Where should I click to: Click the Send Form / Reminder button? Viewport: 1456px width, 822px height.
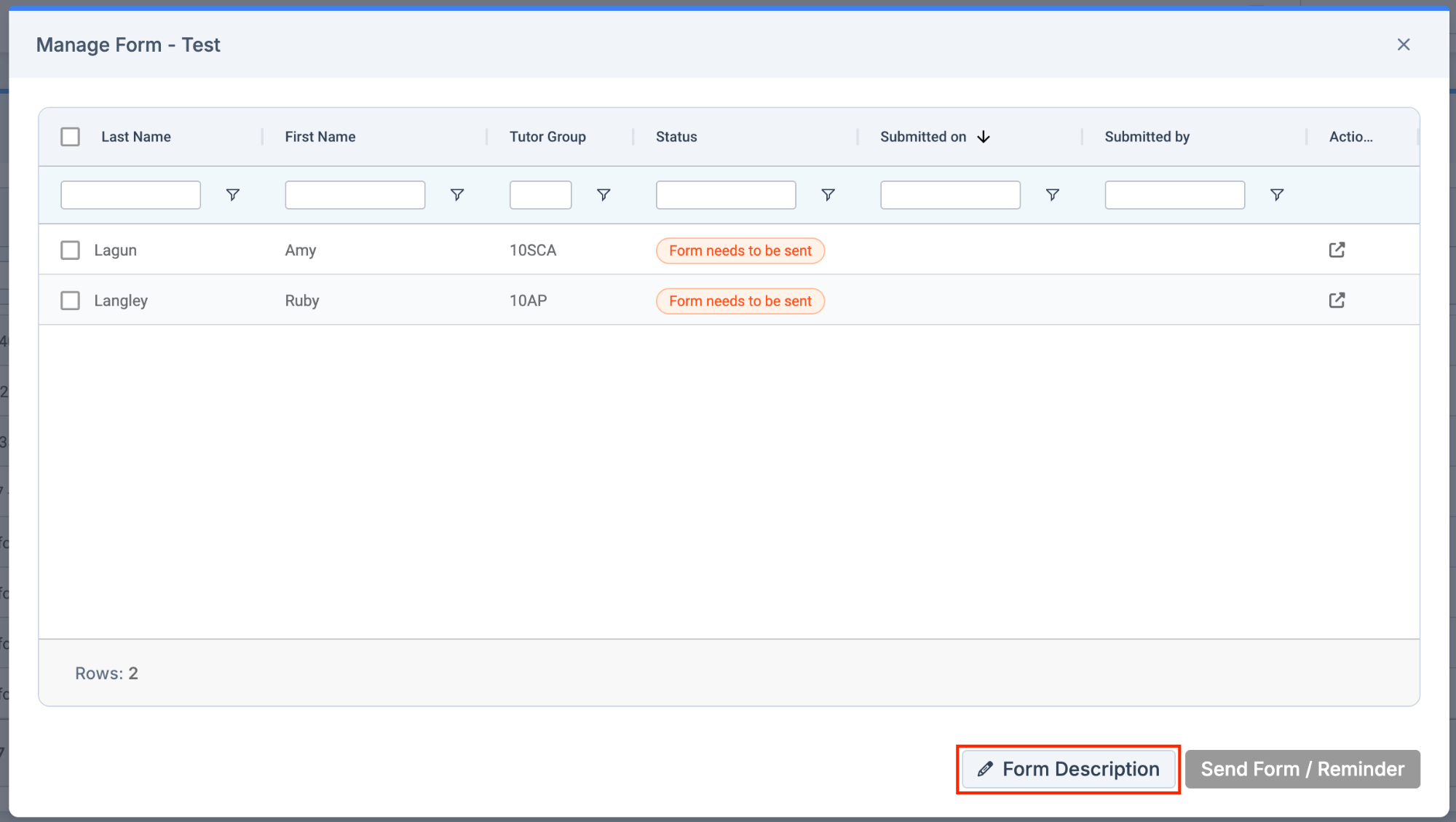1302,769
